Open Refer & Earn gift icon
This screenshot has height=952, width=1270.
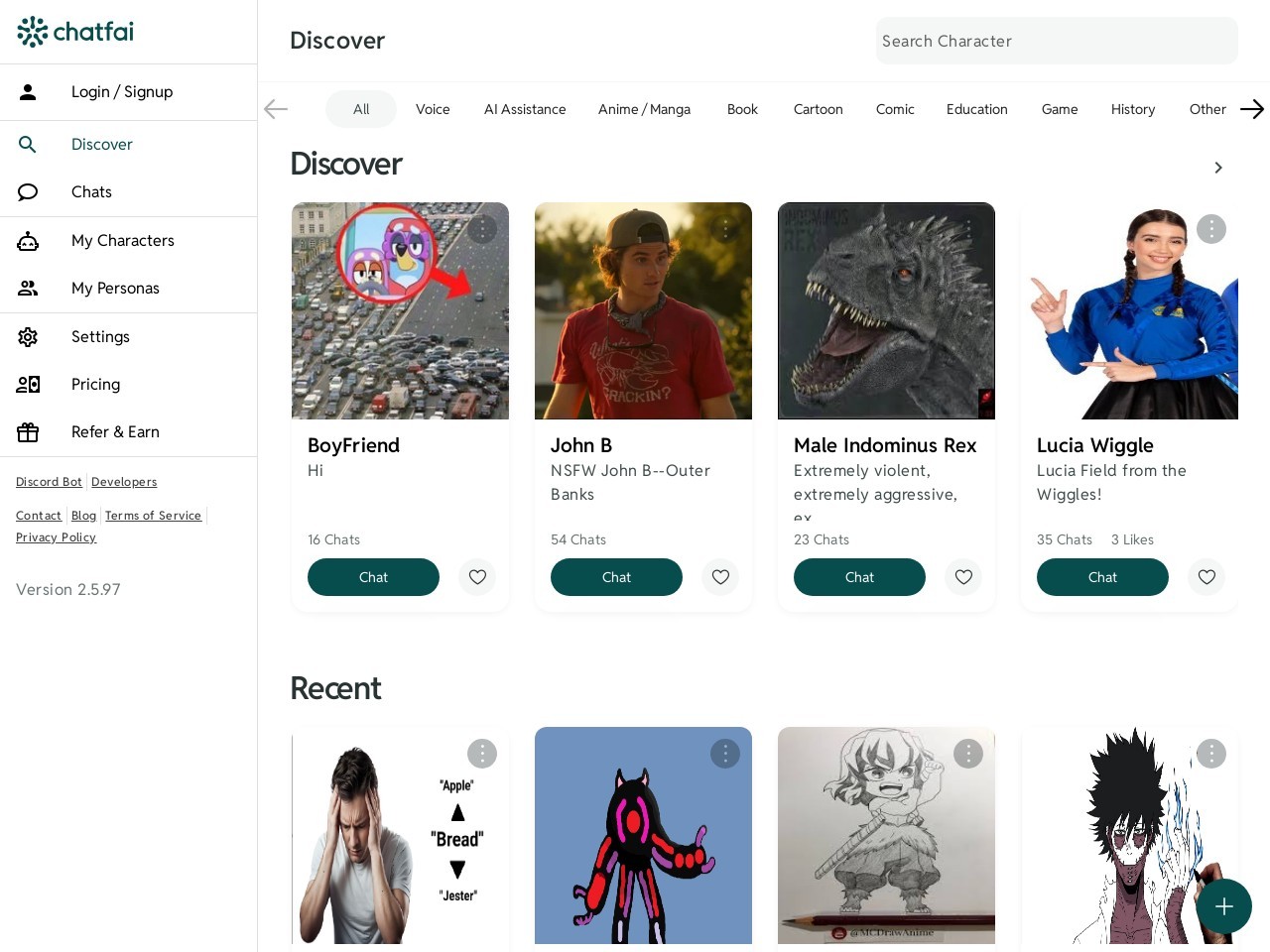tap(28, 432)
